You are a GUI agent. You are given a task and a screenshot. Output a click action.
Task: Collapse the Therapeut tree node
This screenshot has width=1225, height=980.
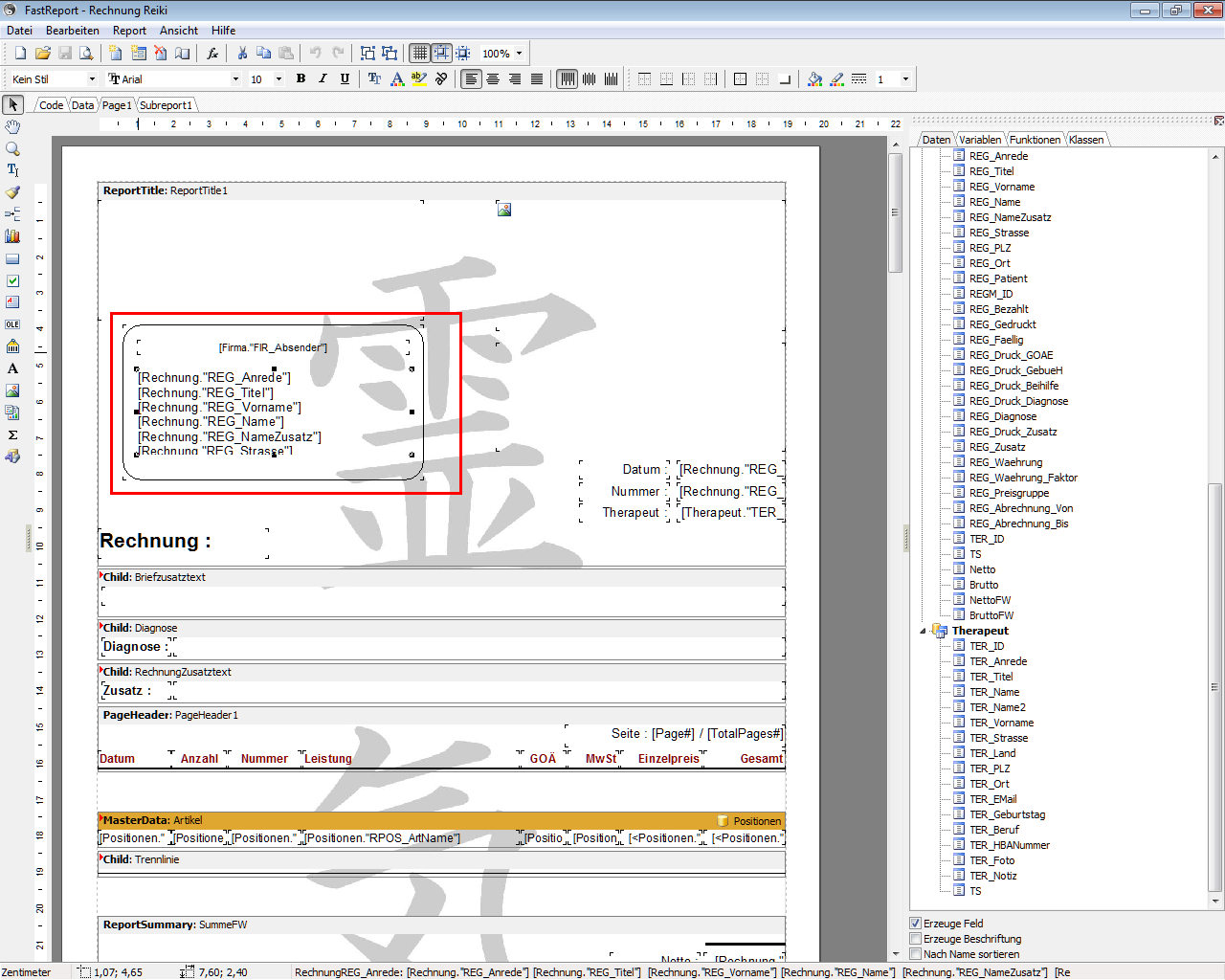pyautogui.click(x=924, y=631)
